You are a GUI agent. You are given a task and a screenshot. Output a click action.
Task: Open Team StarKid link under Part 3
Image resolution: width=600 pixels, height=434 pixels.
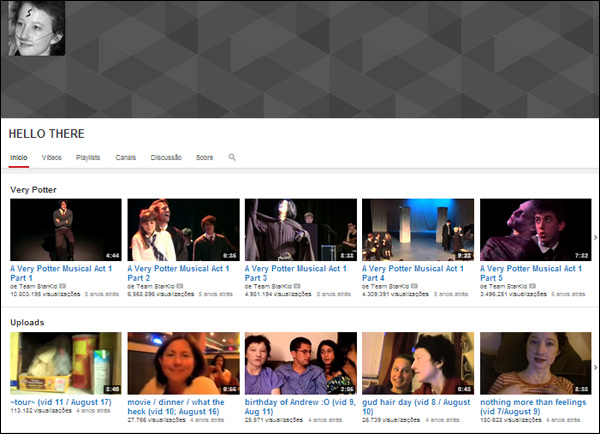click(x=272, y=286)
